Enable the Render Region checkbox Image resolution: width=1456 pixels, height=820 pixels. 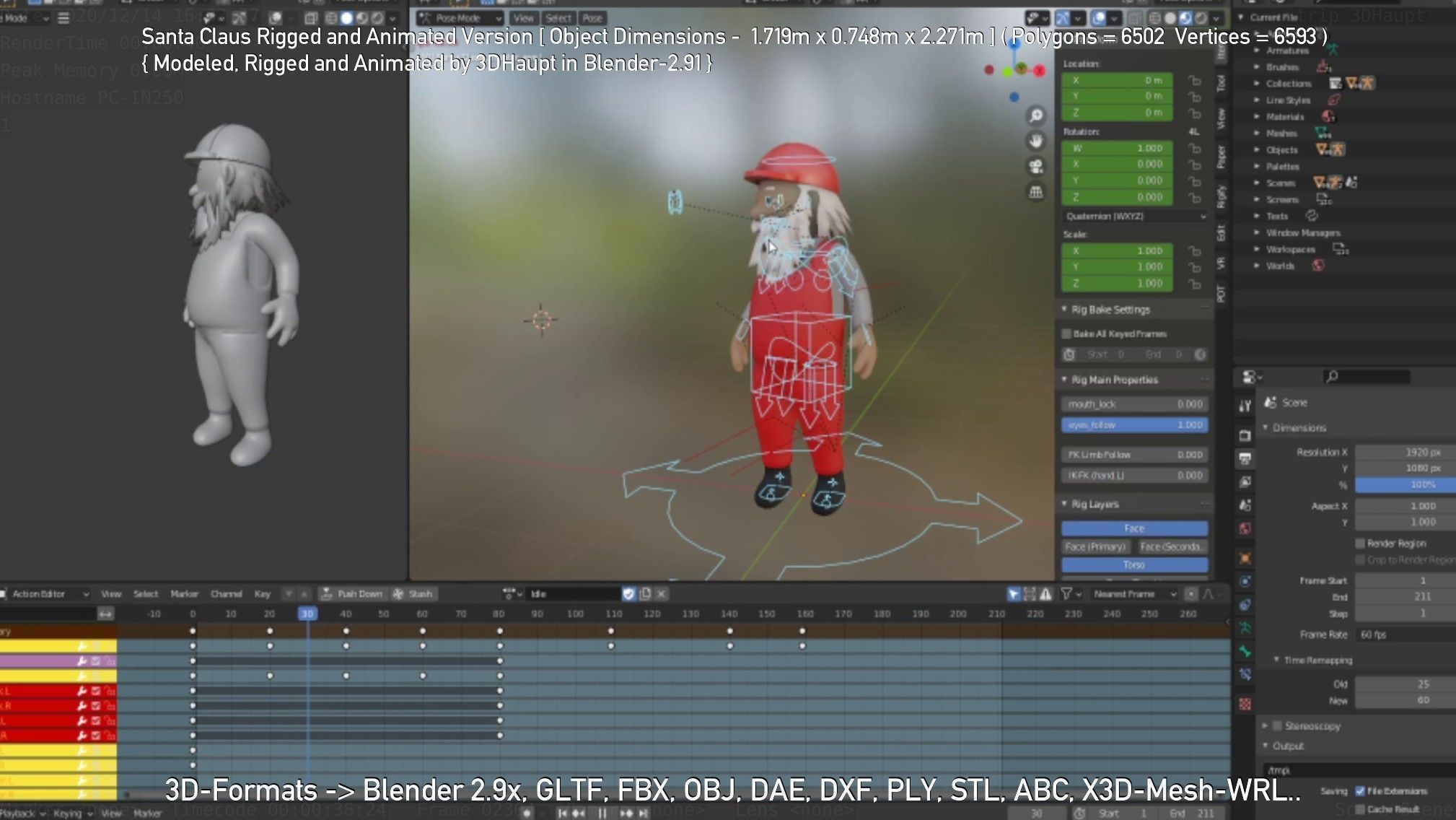click(1360, 543)
